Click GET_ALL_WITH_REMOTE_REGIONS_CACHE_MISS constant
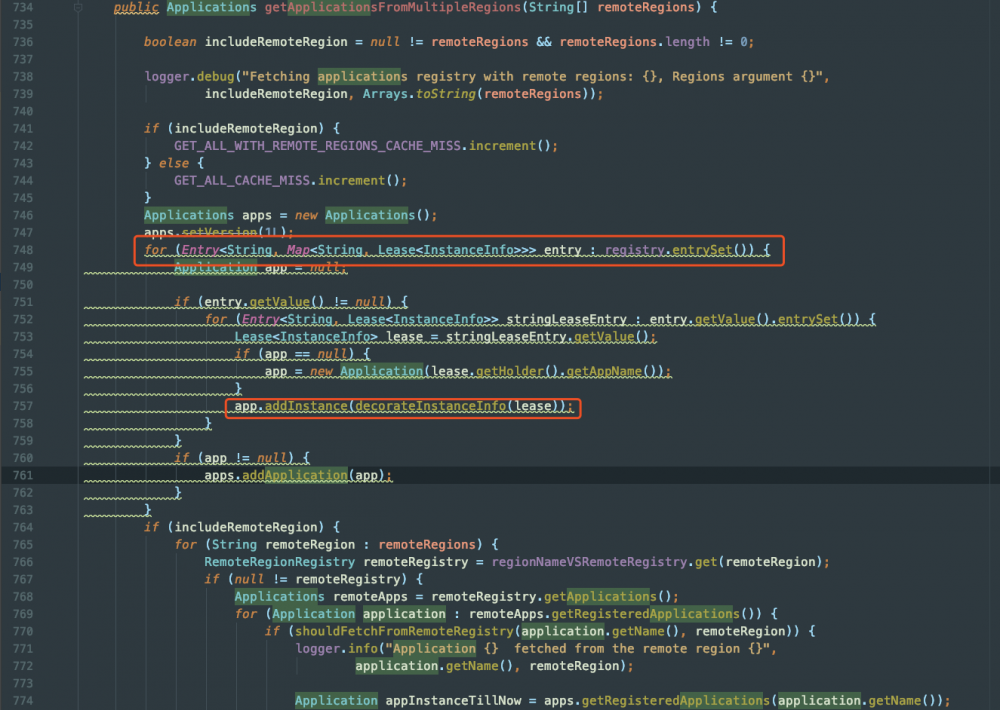 point(317,146)
